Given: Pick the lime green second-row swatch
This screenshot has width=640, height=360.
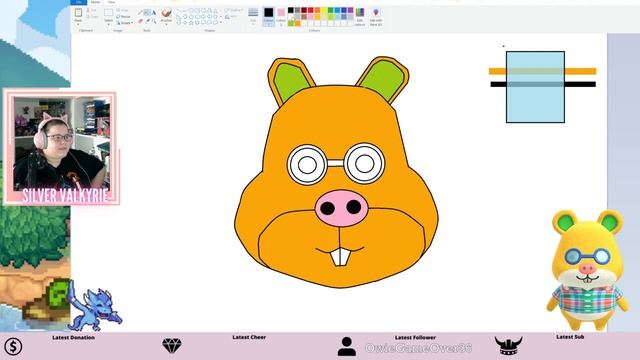Looking at the screenshot, I should click(331, 17).
